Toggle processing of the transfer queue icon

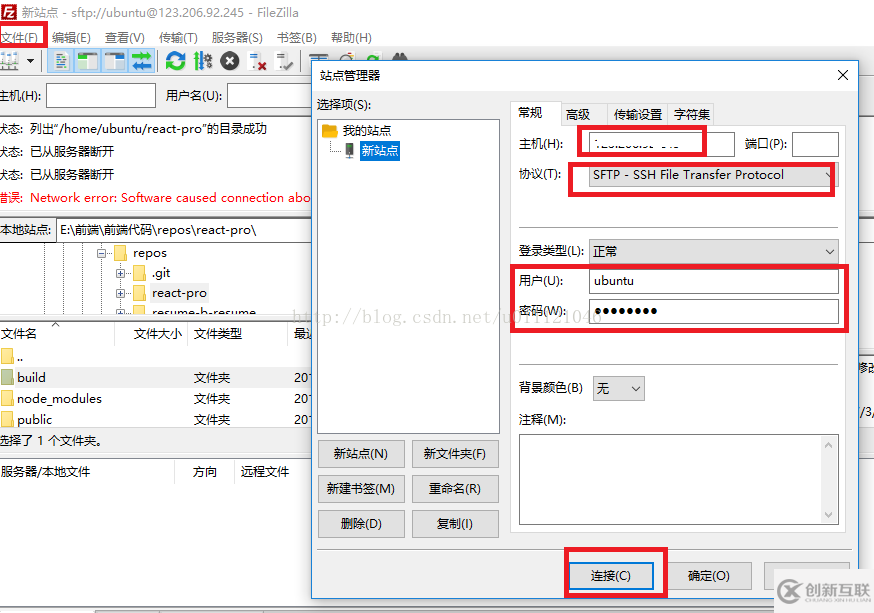202,61
